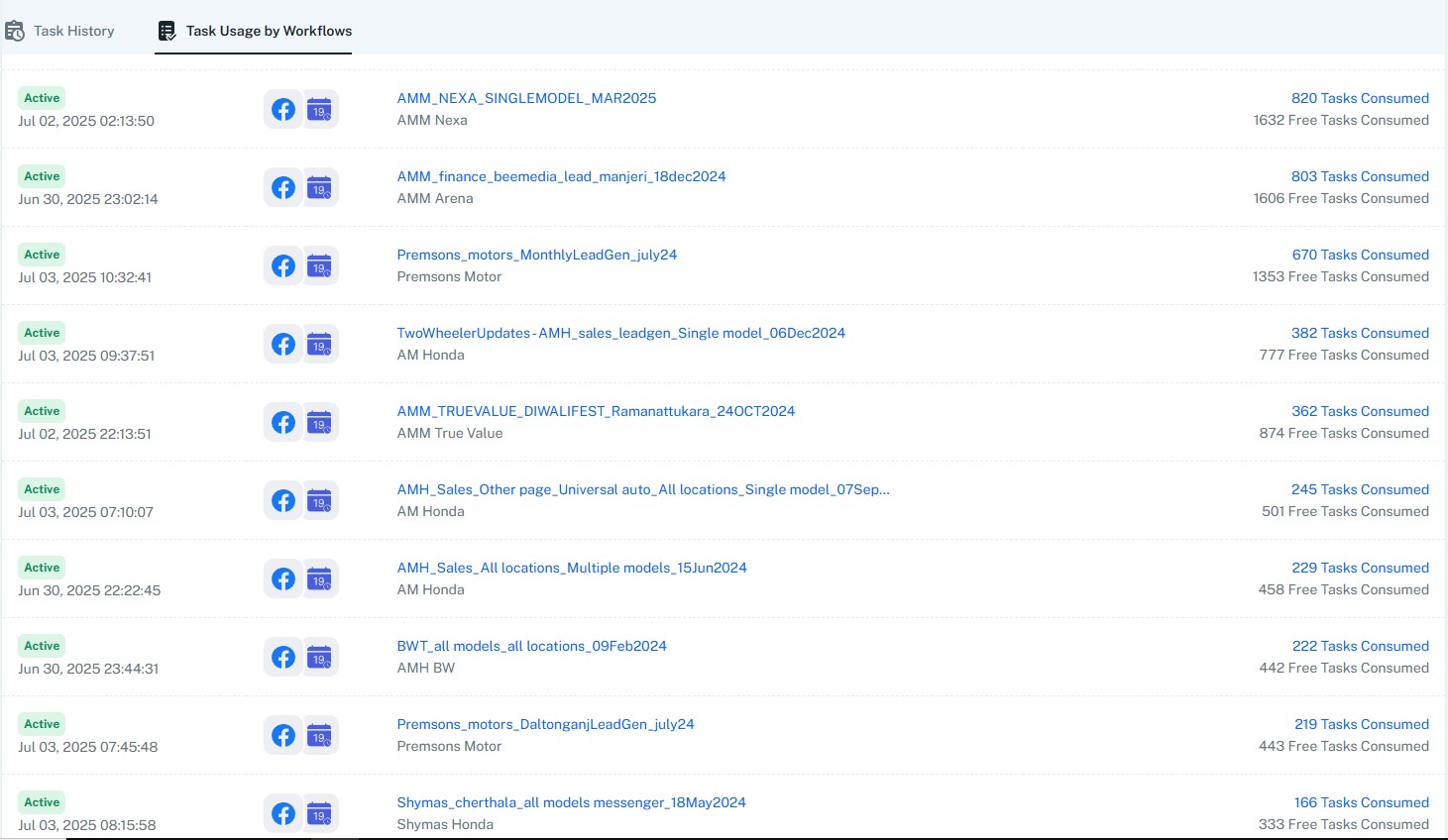Click the 229 Tasks Consumed link
Image resolution: width=1448 pixels, height=840 pixels.
[x=1360, y=568]
